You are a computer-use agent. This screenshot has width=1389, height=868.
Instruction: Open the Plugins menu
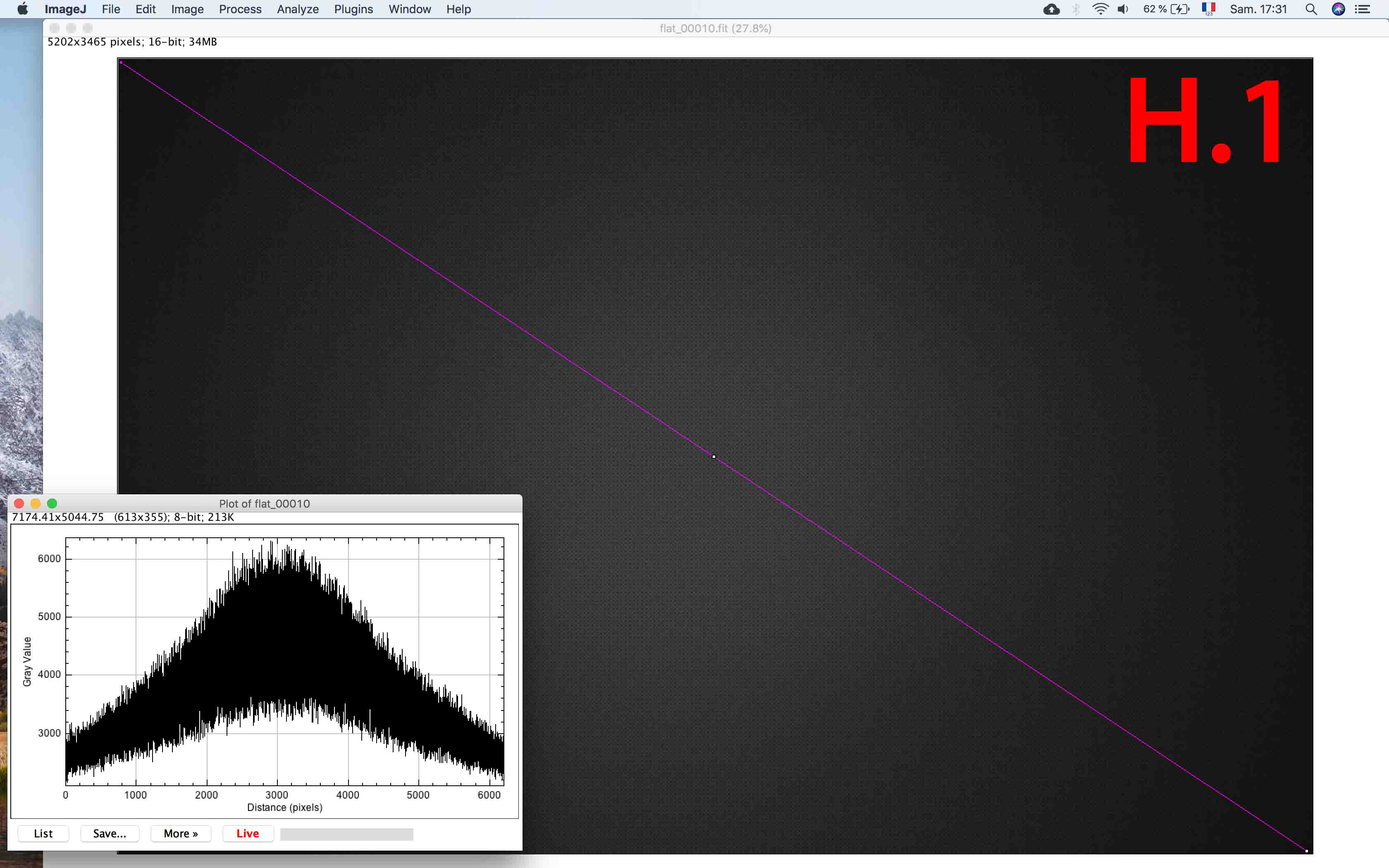(x=353, y=9)
